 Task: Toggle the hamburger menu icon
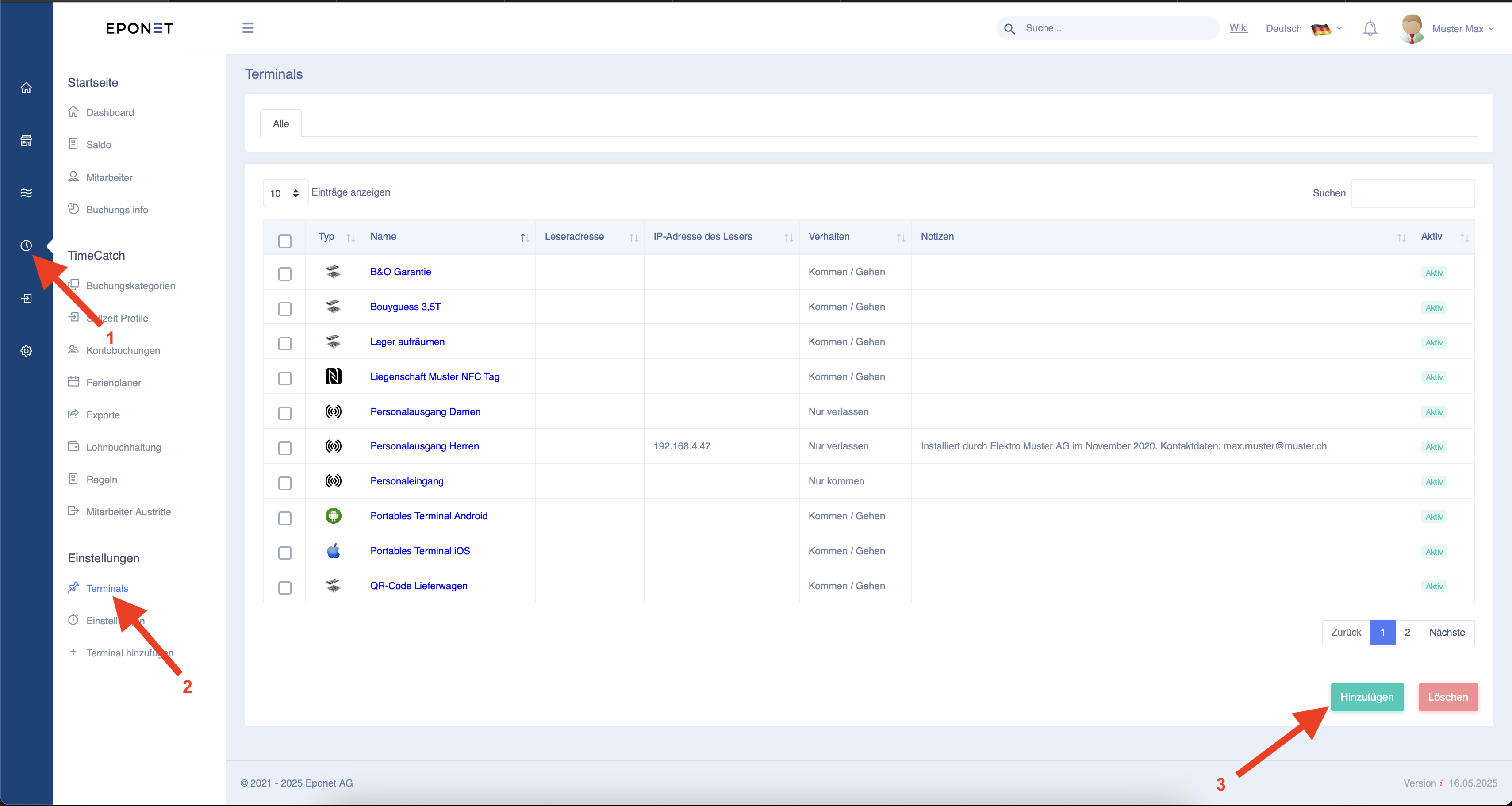click(248, 27)
